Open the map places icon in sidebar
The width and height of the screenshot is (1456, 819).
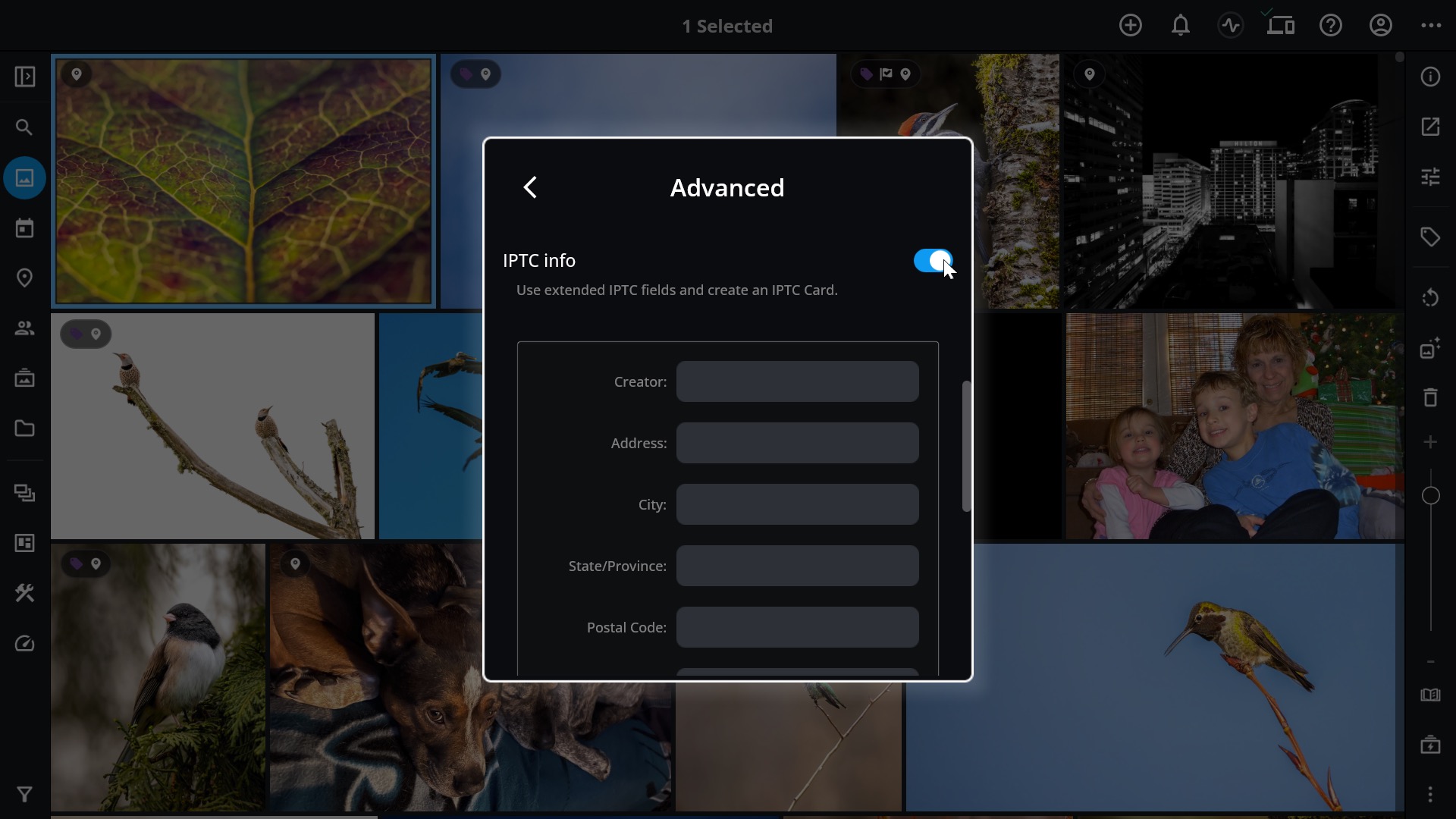(x=25, y=278)
